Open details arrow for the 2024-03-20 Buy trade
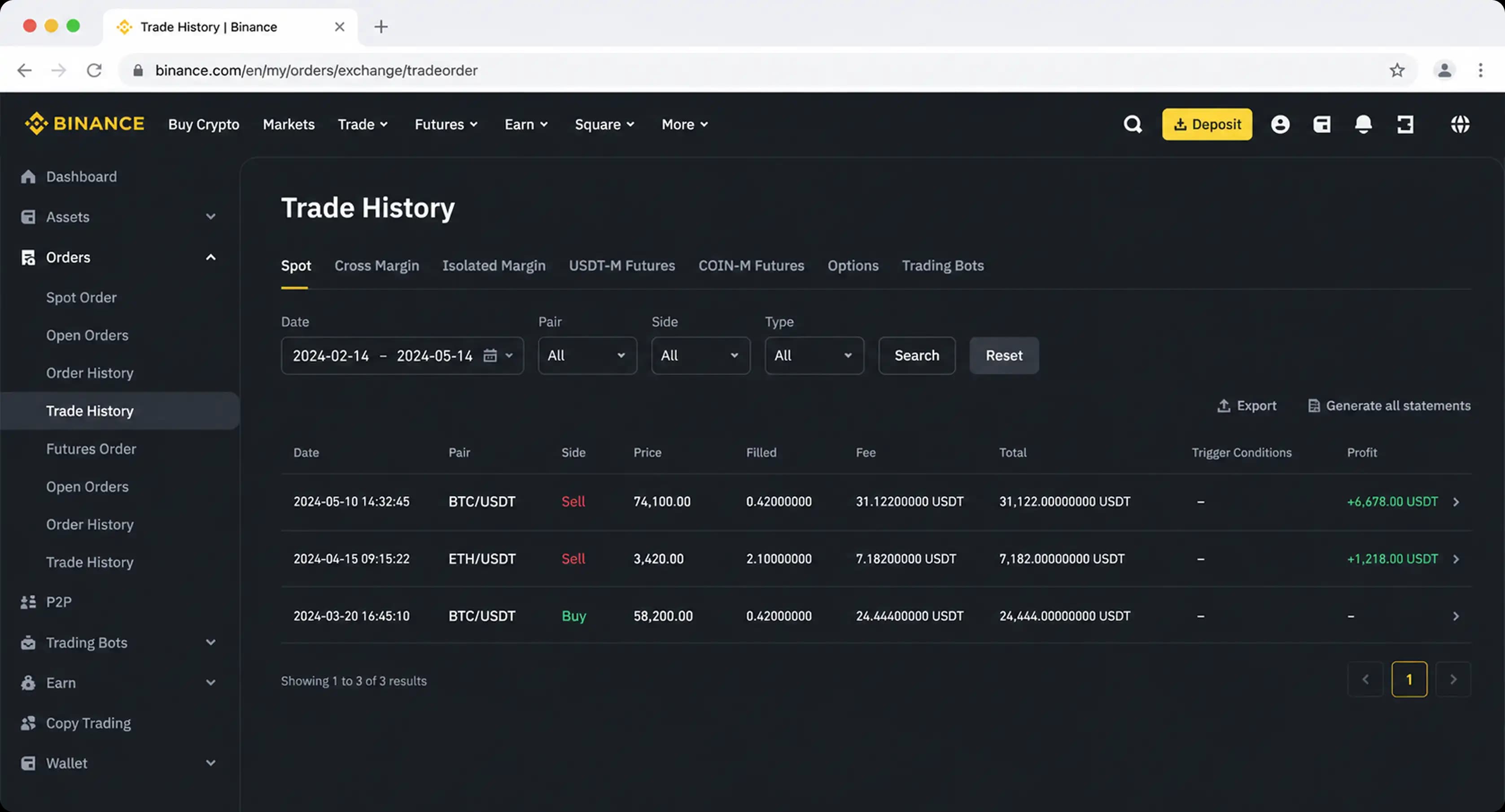 pos(1455,616)
